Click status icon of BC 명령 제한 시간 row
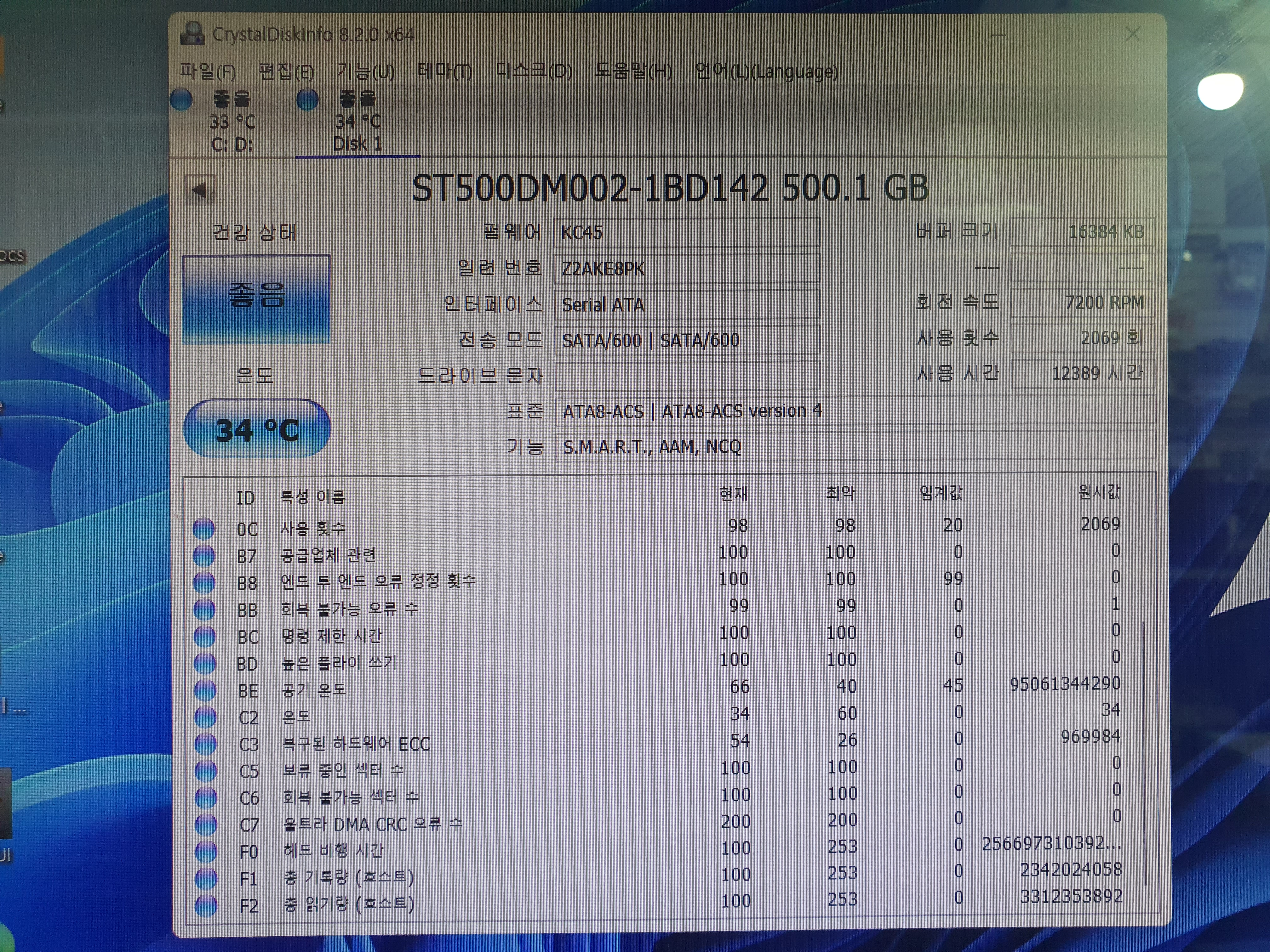The height and width of the screenshot is (952, 1270). [x=204, y=636]
